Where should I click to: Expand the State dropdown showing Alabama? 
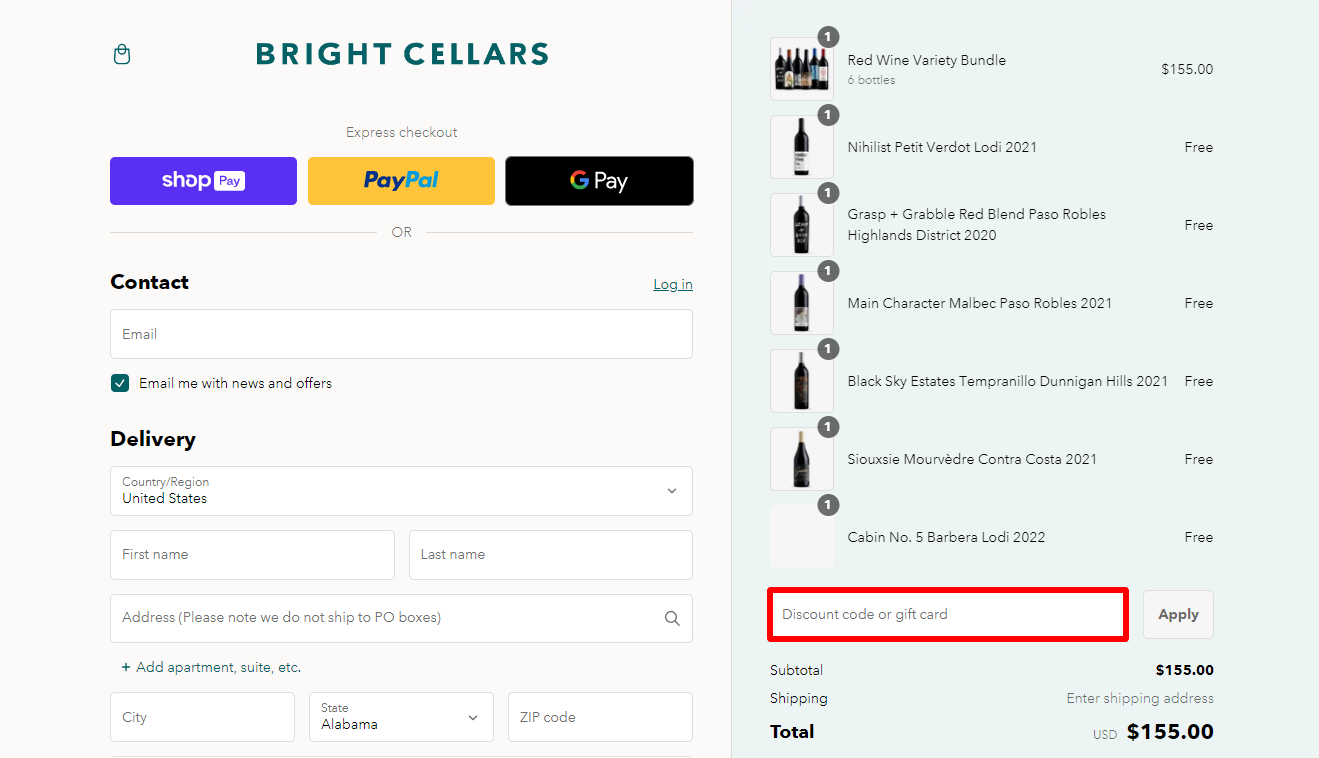click(x=401, y=717)
